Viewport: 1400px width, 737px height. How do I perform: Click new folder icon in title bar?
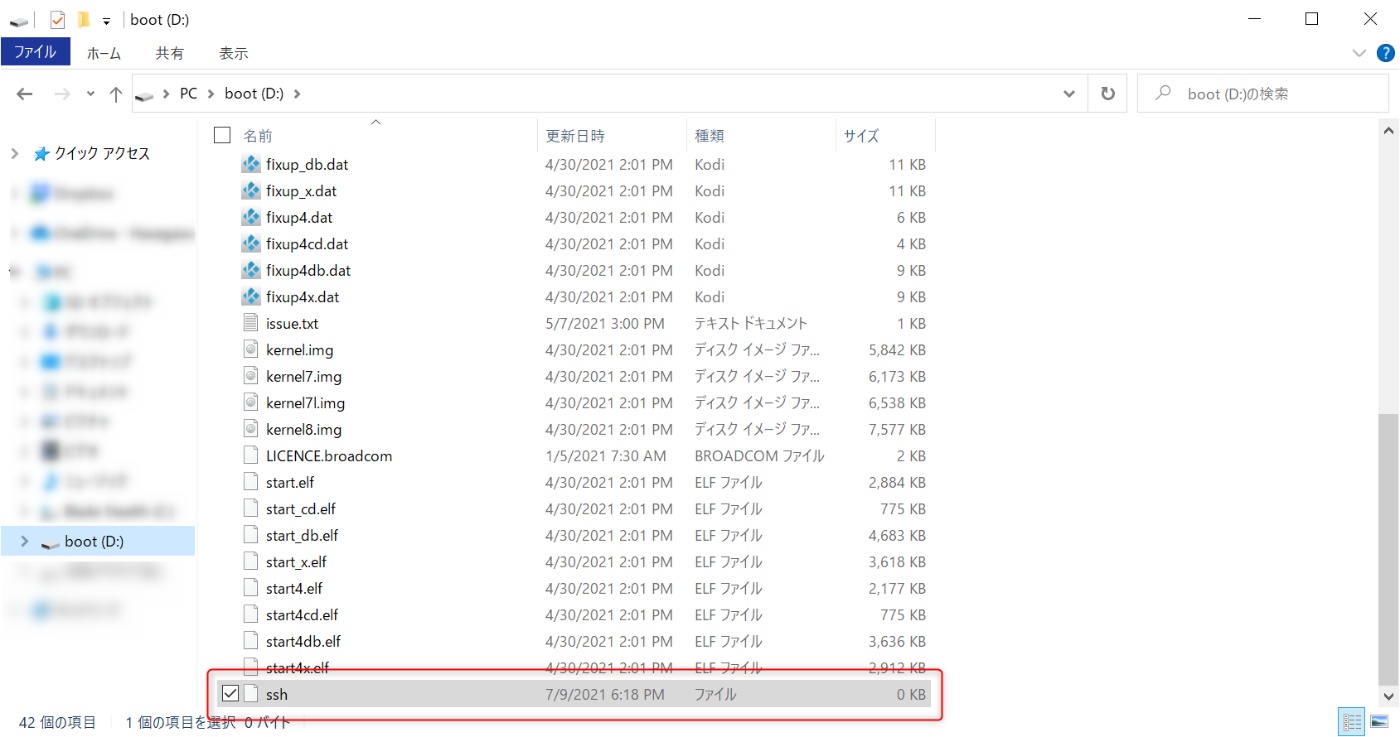tap(84, 19)
